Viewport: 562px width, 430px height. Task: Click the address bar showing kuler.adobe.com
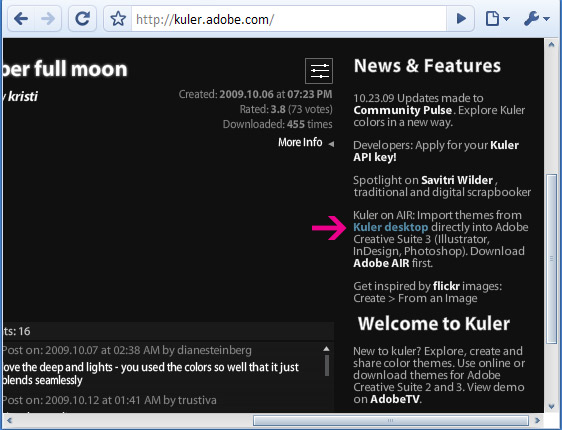click(289, 19)
